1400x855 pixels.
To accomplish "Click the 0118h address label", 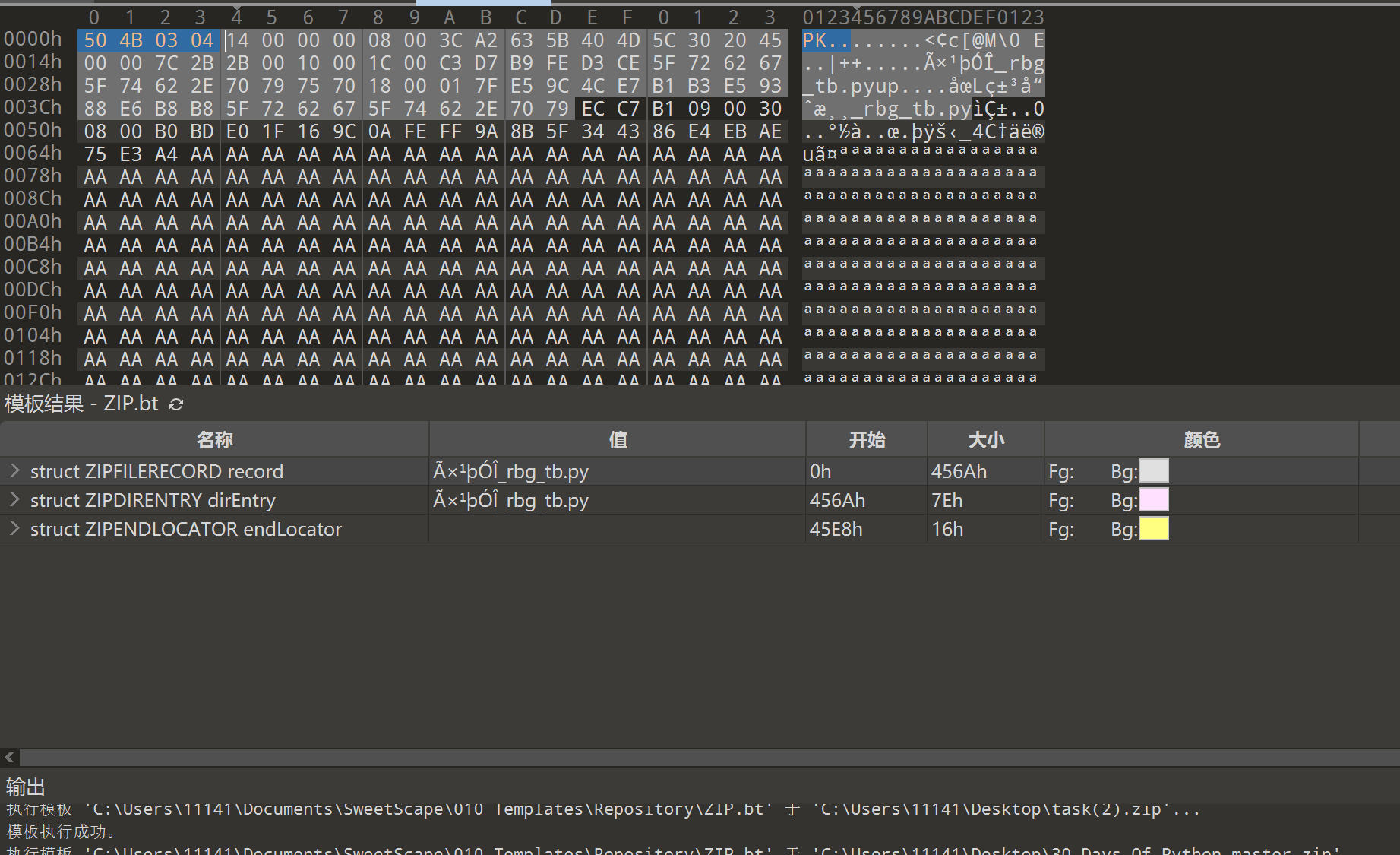I will pyautogui.click(x=33, y=358).
